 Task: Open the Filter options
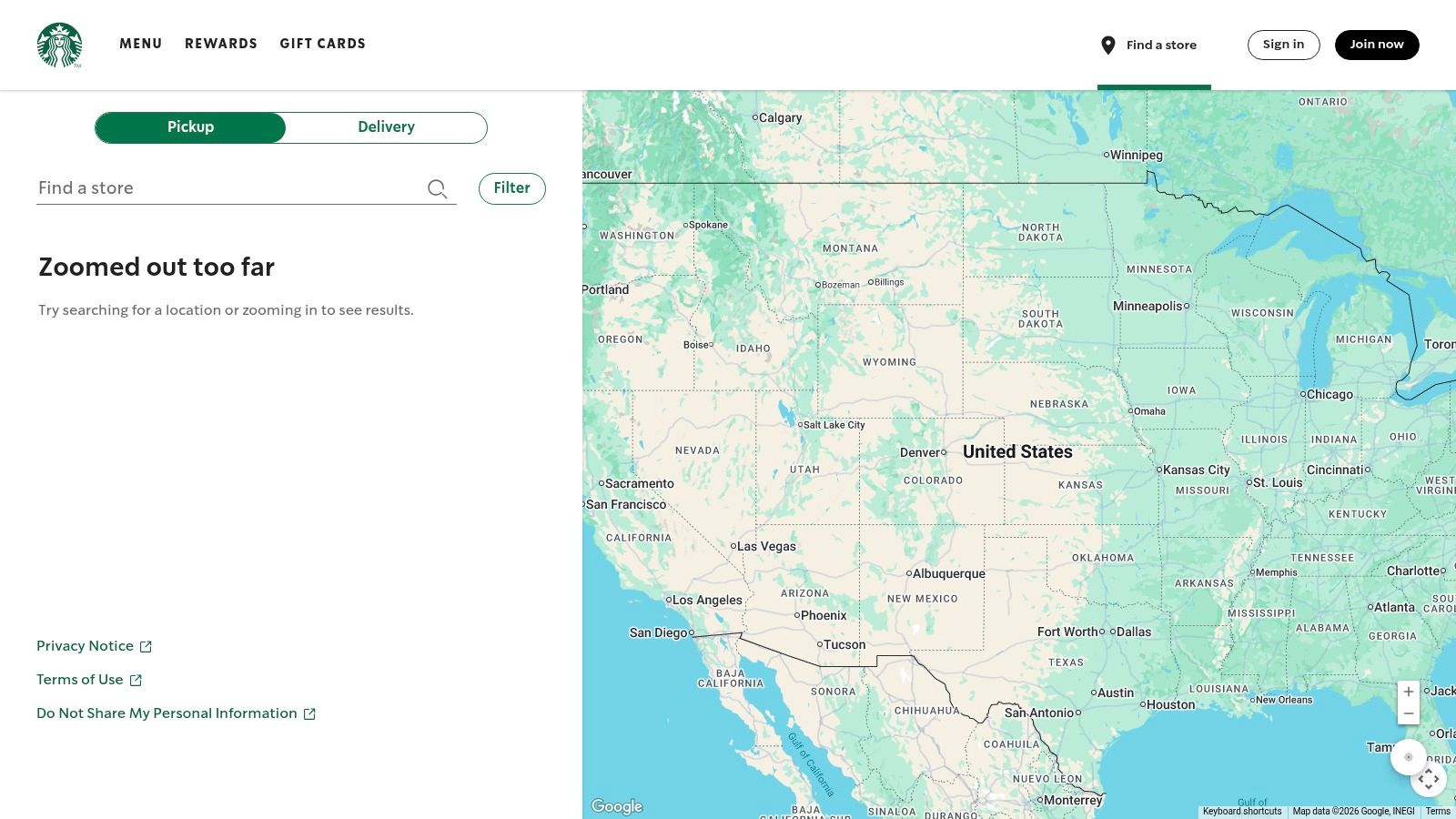(511, 188)
